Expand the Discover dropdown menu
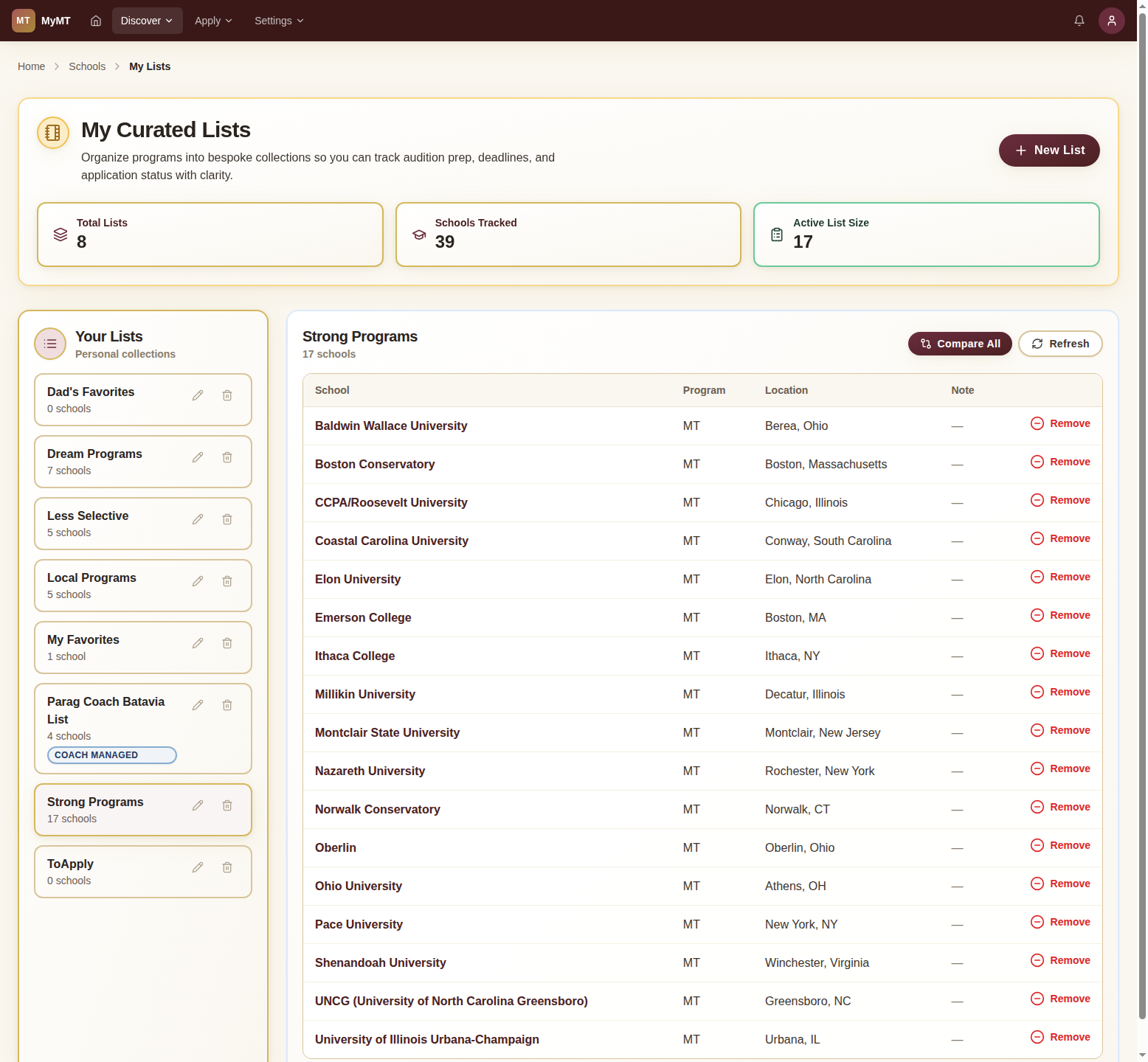1148x1062 pixels. tap(147, 21)
